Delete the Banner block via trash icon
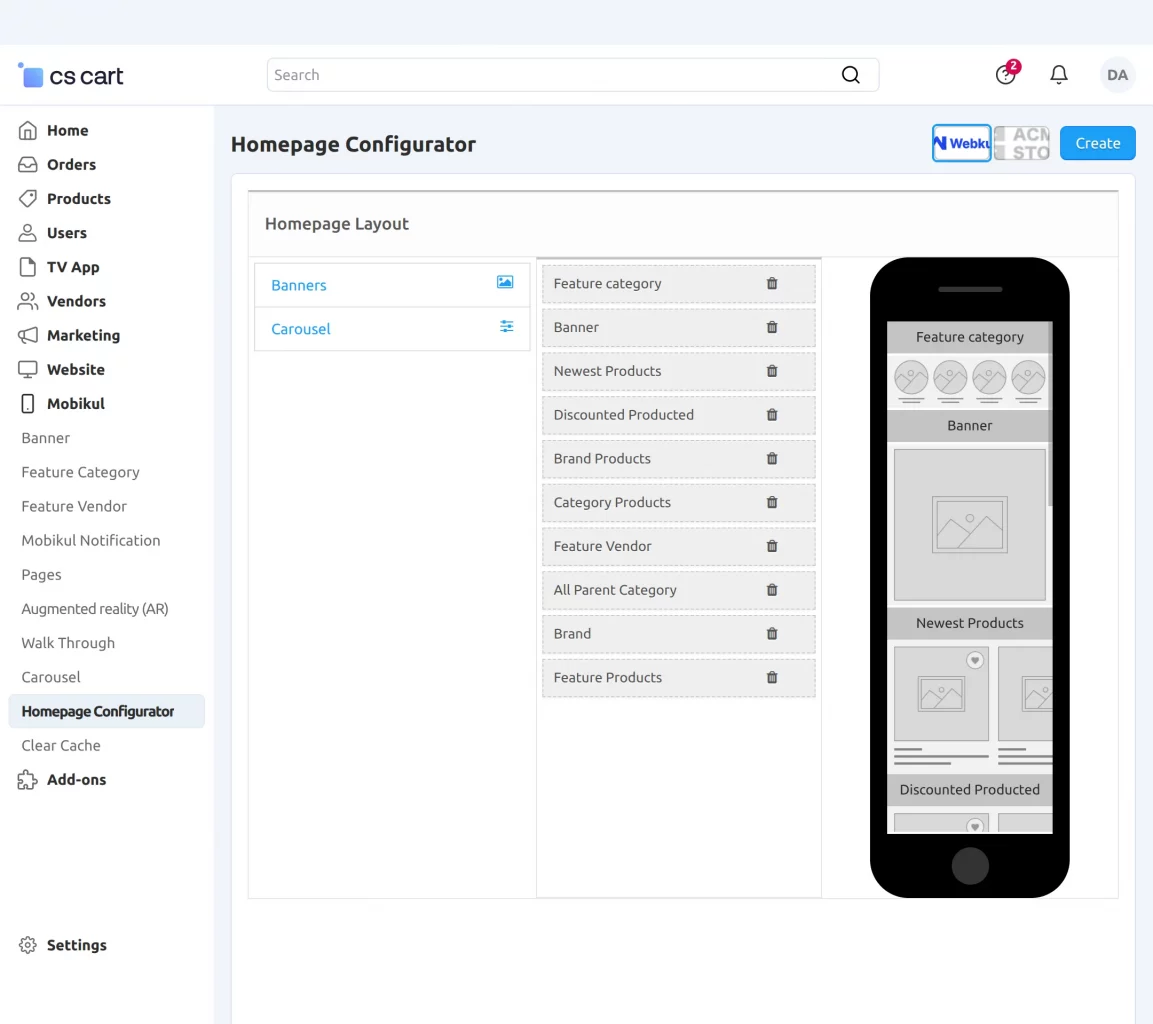This screenshot has height=1024, width=1153. click(772, 327)
